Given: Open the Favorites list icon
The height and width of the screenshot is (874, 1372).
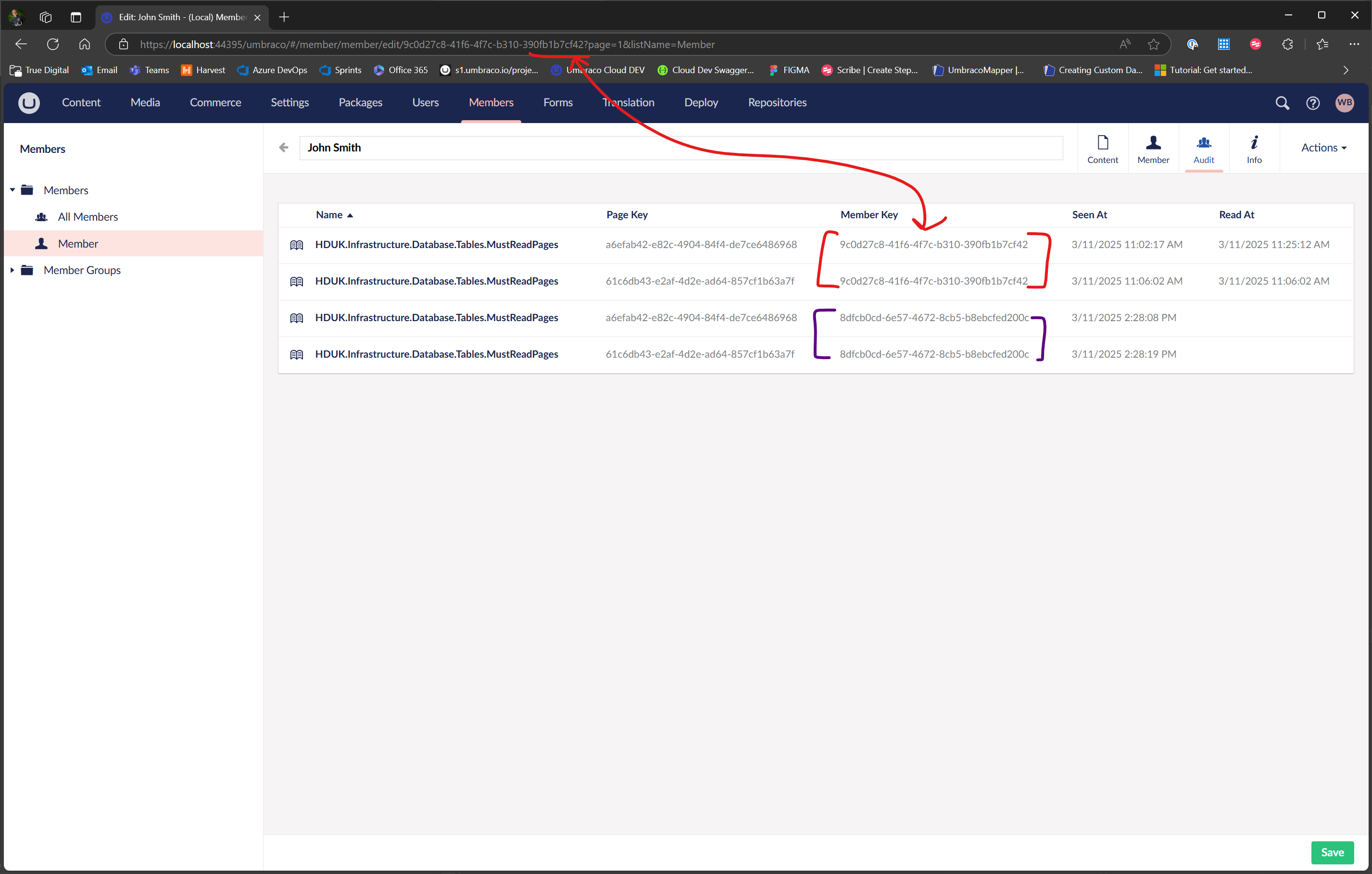Looking at the screenshot, I should (1322, 44).
